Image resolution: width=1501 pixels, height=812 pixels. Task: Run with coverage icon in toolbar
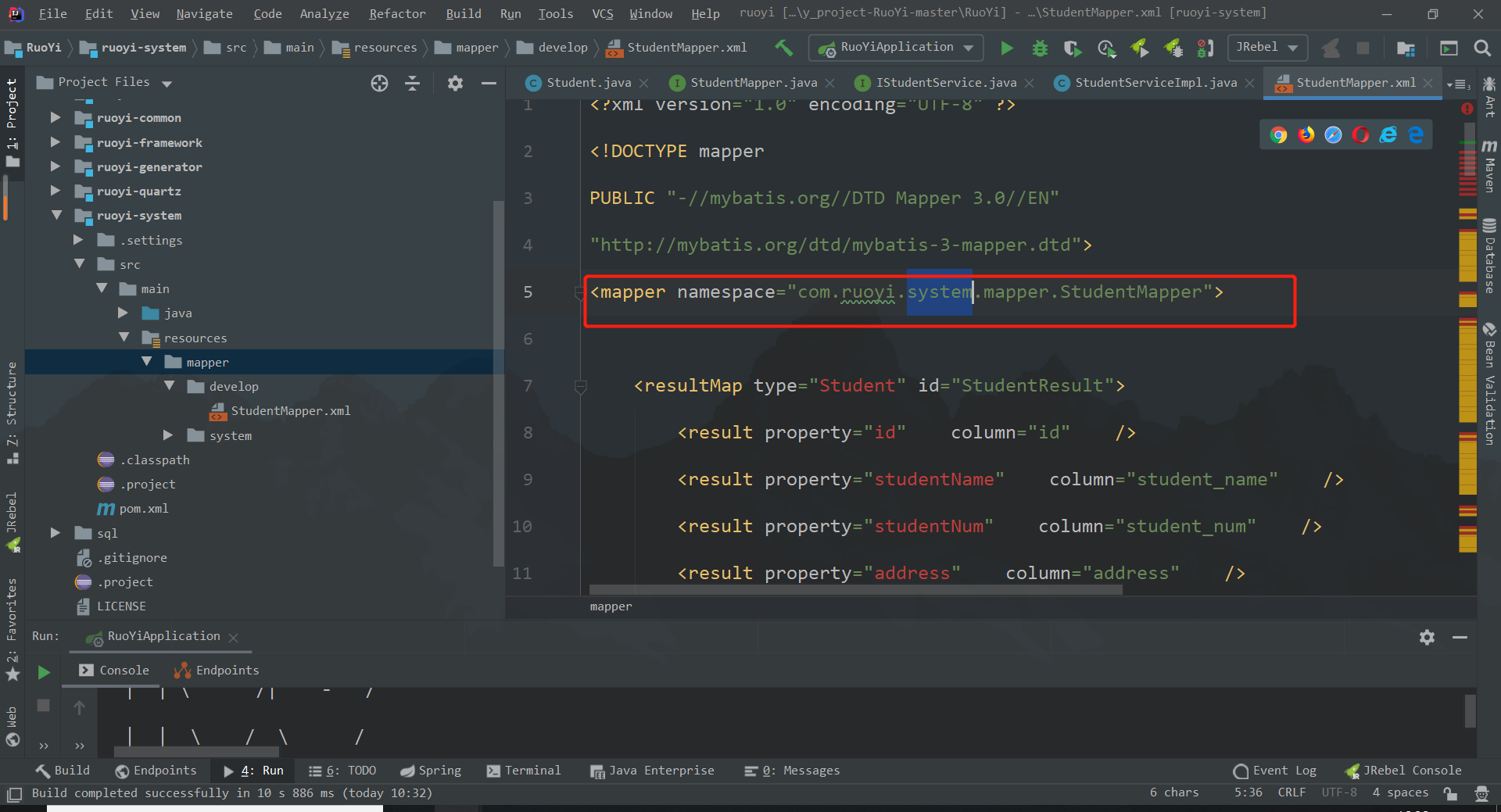tap(1073, 48)
